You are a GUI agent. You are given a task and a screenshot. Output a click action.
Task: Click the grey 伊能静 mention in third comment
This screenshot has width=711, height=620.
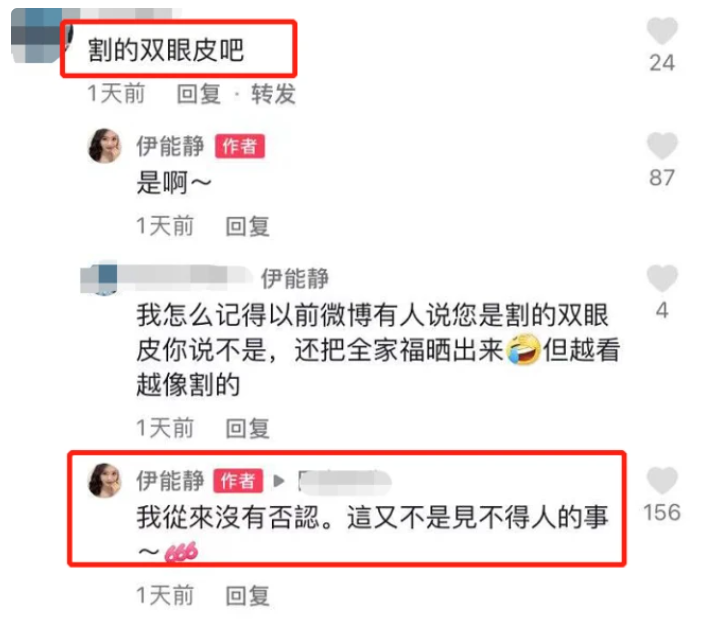tap(295, 278)
